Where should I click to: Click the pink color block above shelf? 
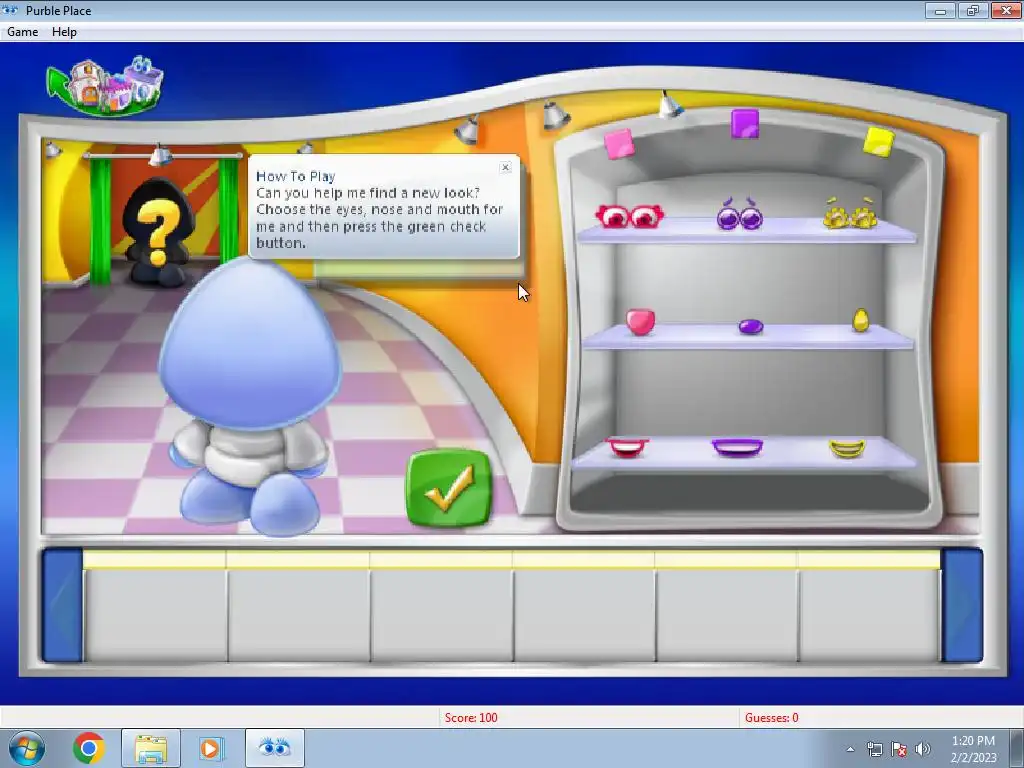click(x=618, y=144)
